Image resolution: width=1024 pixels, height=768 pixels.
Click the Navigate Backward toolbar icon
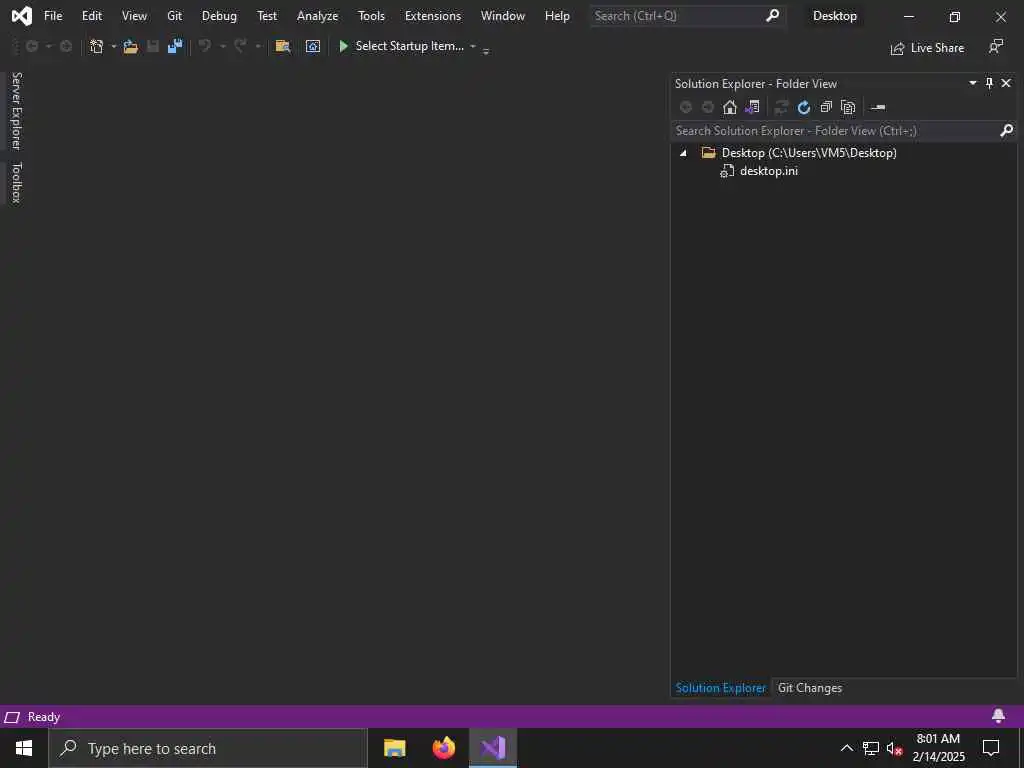[31, 46]
